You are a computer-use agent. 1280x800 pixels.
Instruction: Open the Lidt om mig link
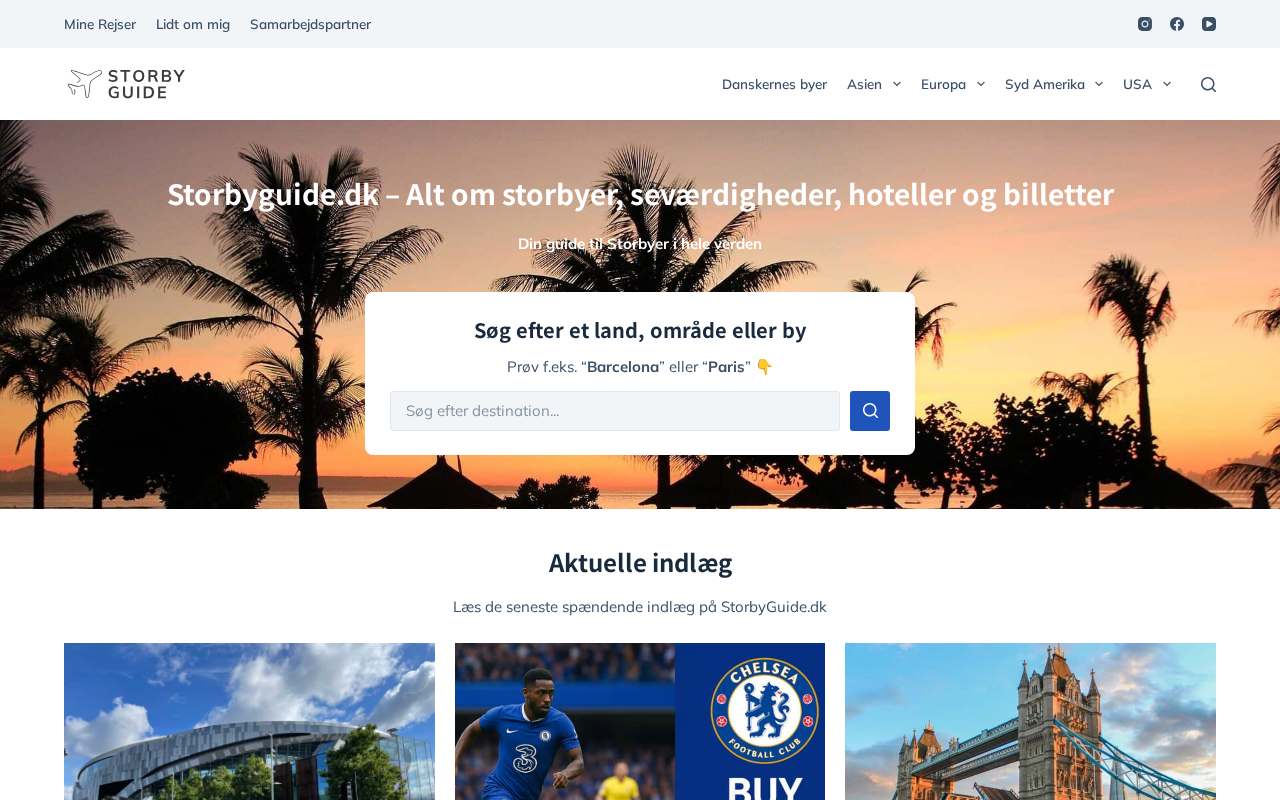coord(193,24)
